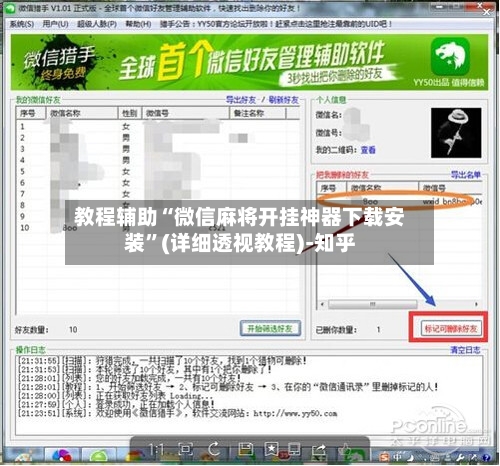Open the 系统(S) menu
This screenshot has height=466, width=500.
(22, 24)
